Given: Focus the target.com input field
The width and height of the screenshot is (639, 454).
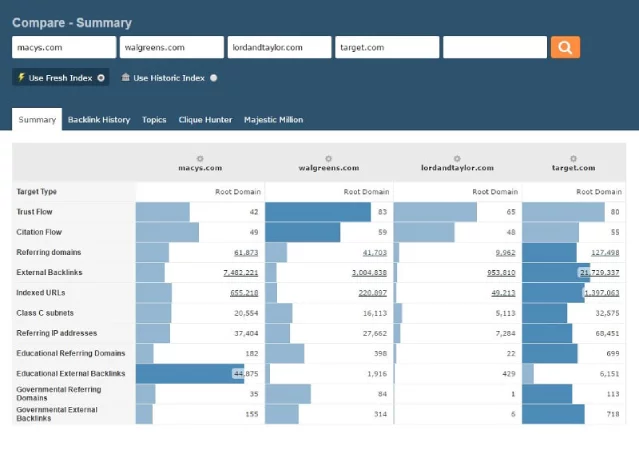Looking at the screenshot, I should click(387, 47).
